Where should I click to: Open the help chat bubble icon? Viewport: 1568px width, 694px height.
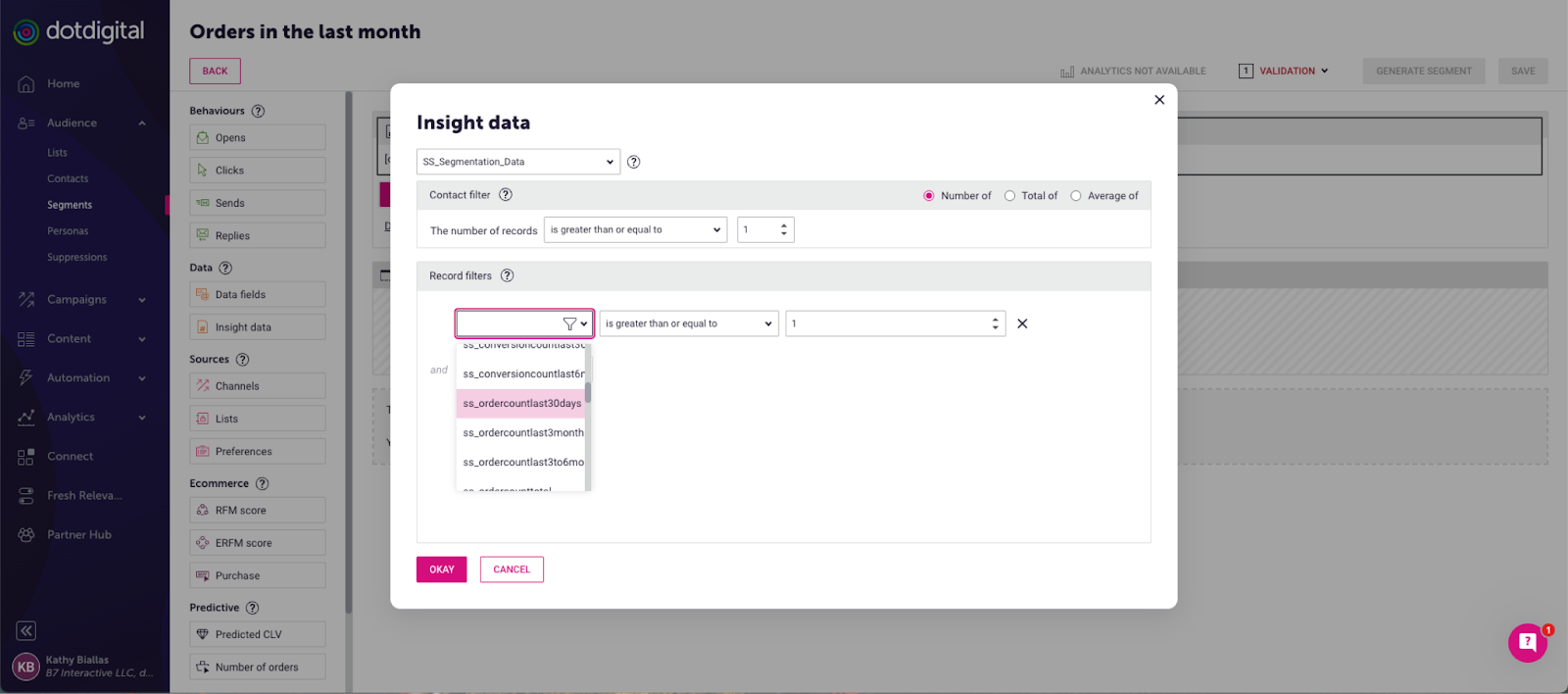point(1527,643)
